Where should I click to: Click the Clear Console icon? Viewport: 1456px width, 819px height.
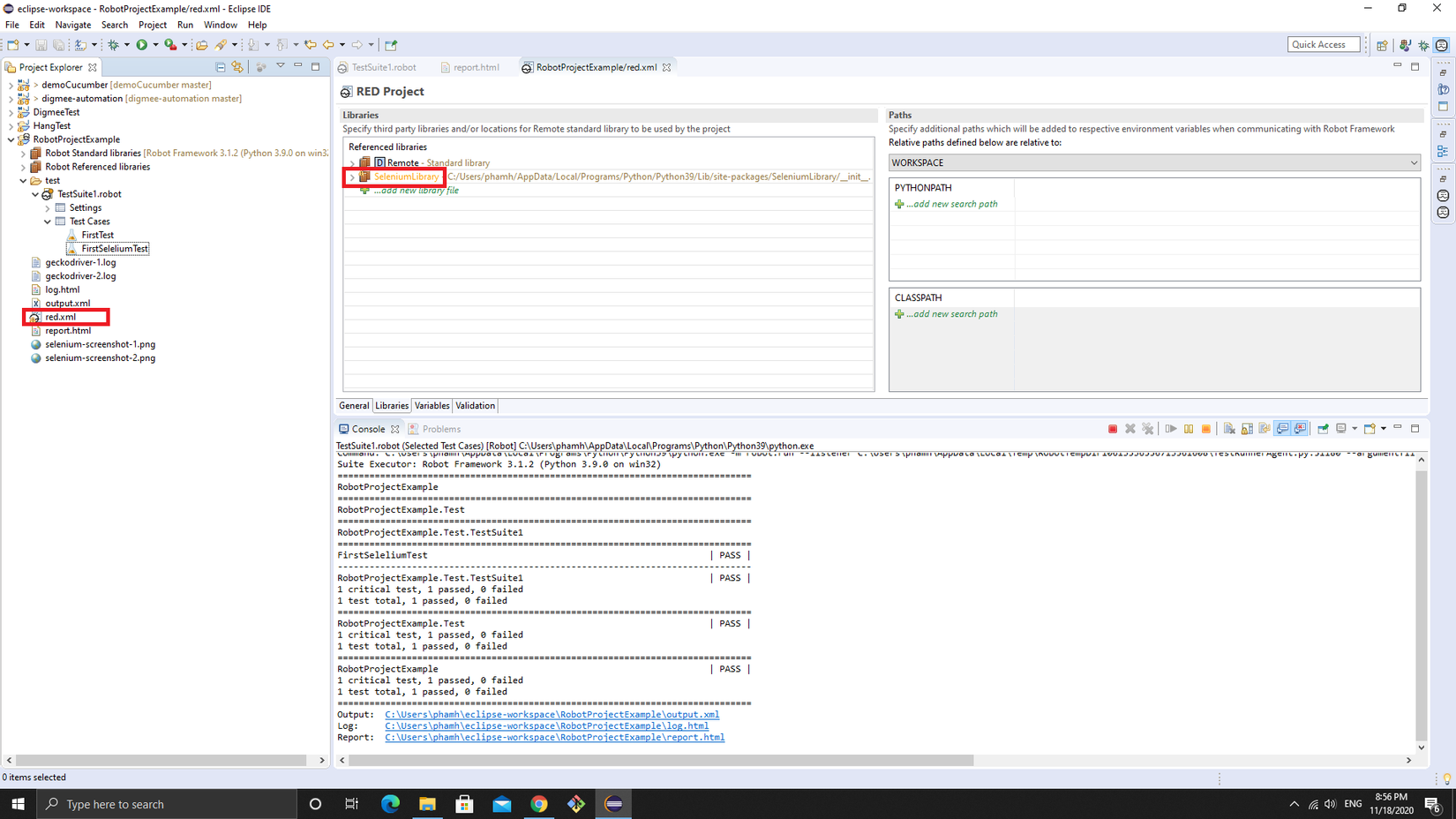tap(1229, 429)
